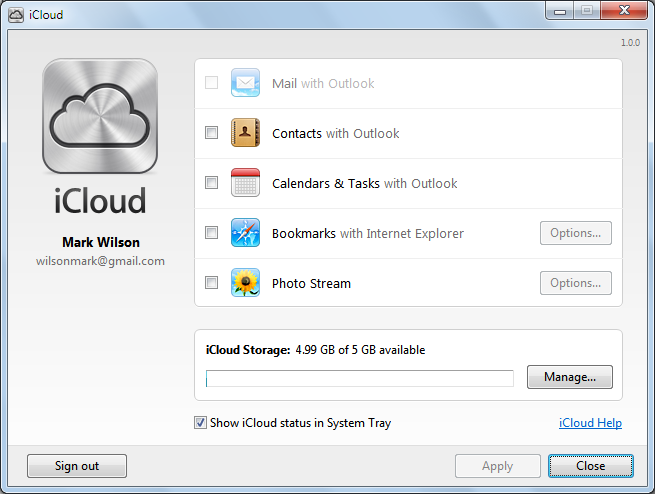Open Options for Bookmarks
Image resolution: width=655 pixels, height=494 pixels.
pos(576,233)
